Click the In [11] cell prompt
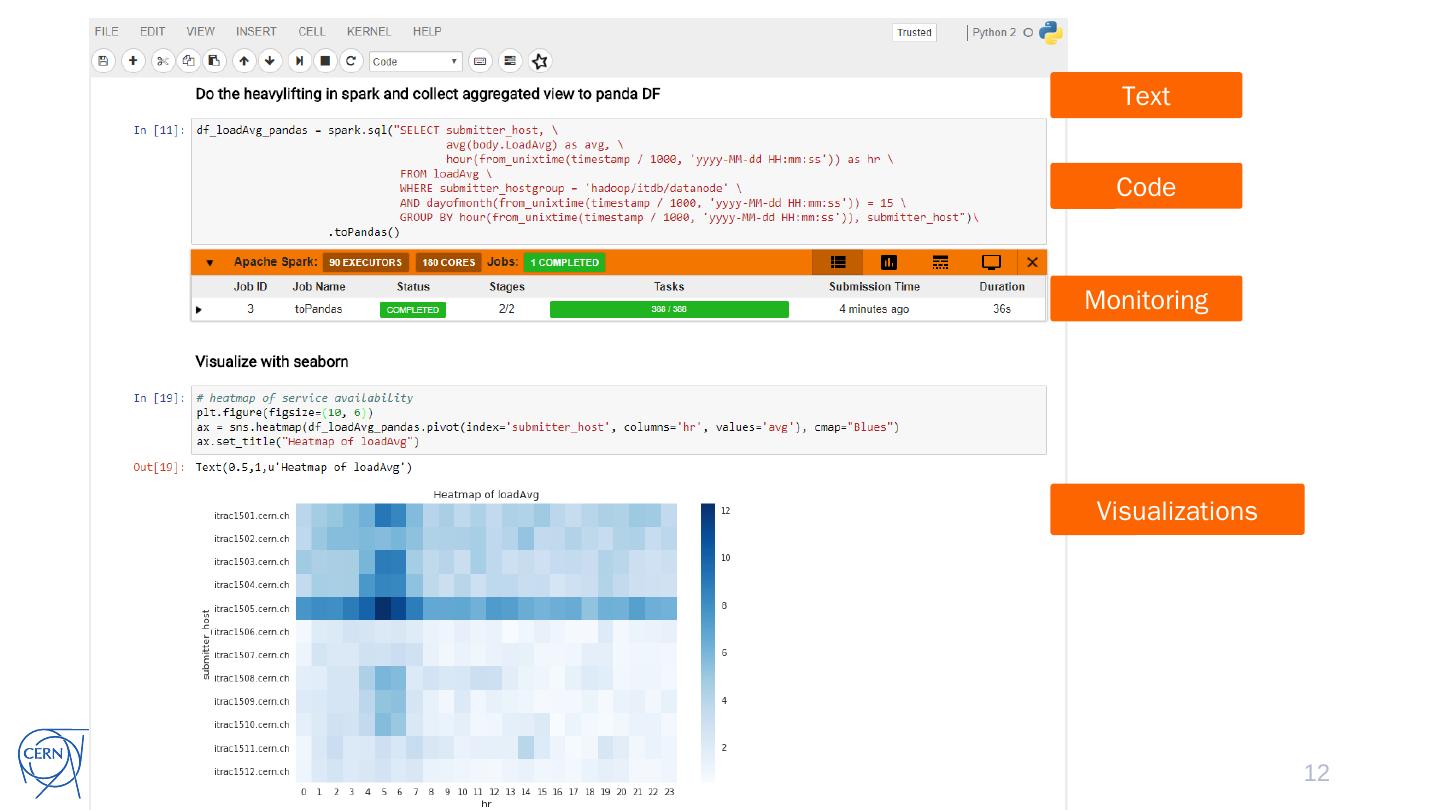The image size is (1440, 810). [x=159, y=130]
